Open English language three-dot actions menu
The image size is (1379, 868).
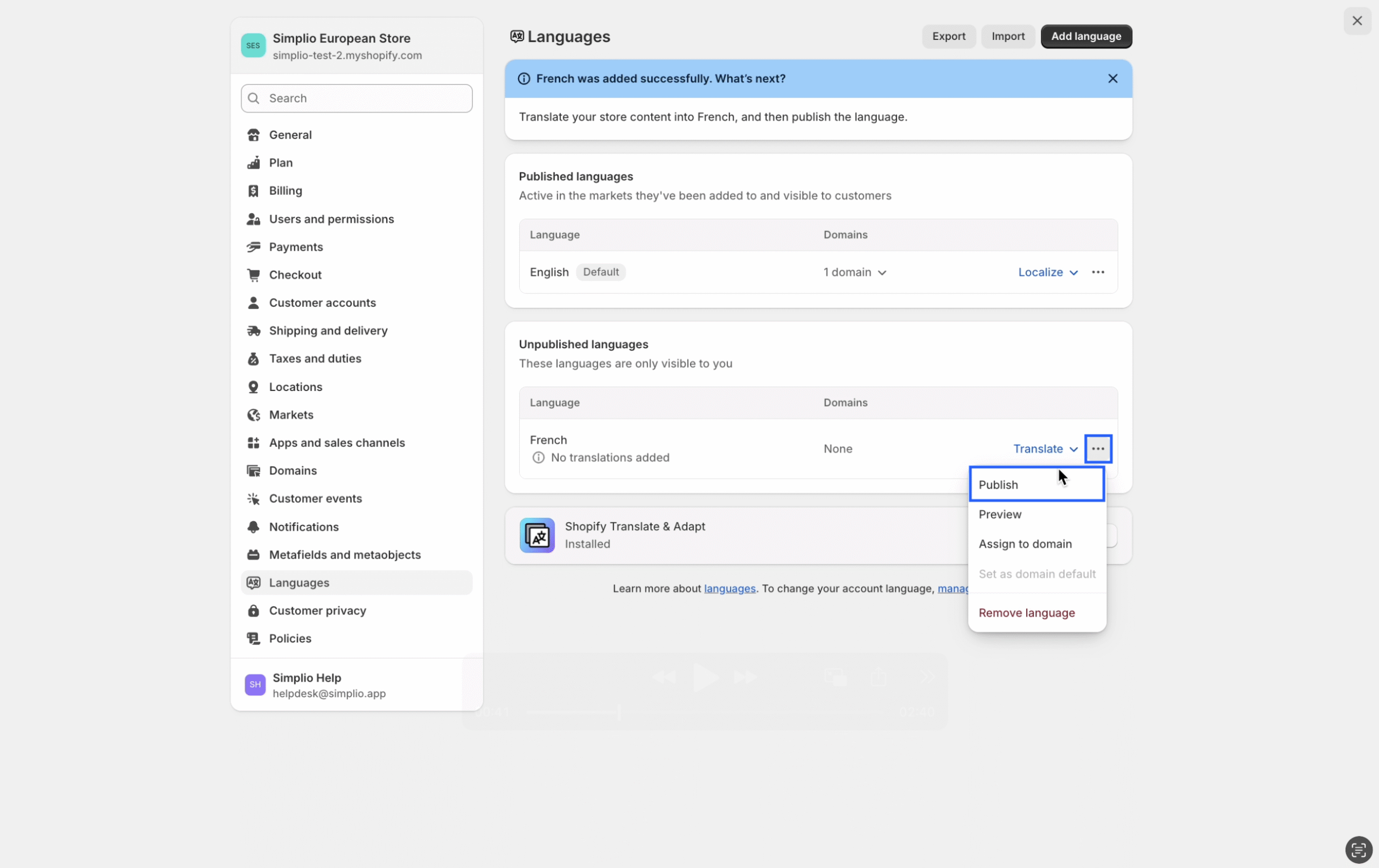[1097, 272]
